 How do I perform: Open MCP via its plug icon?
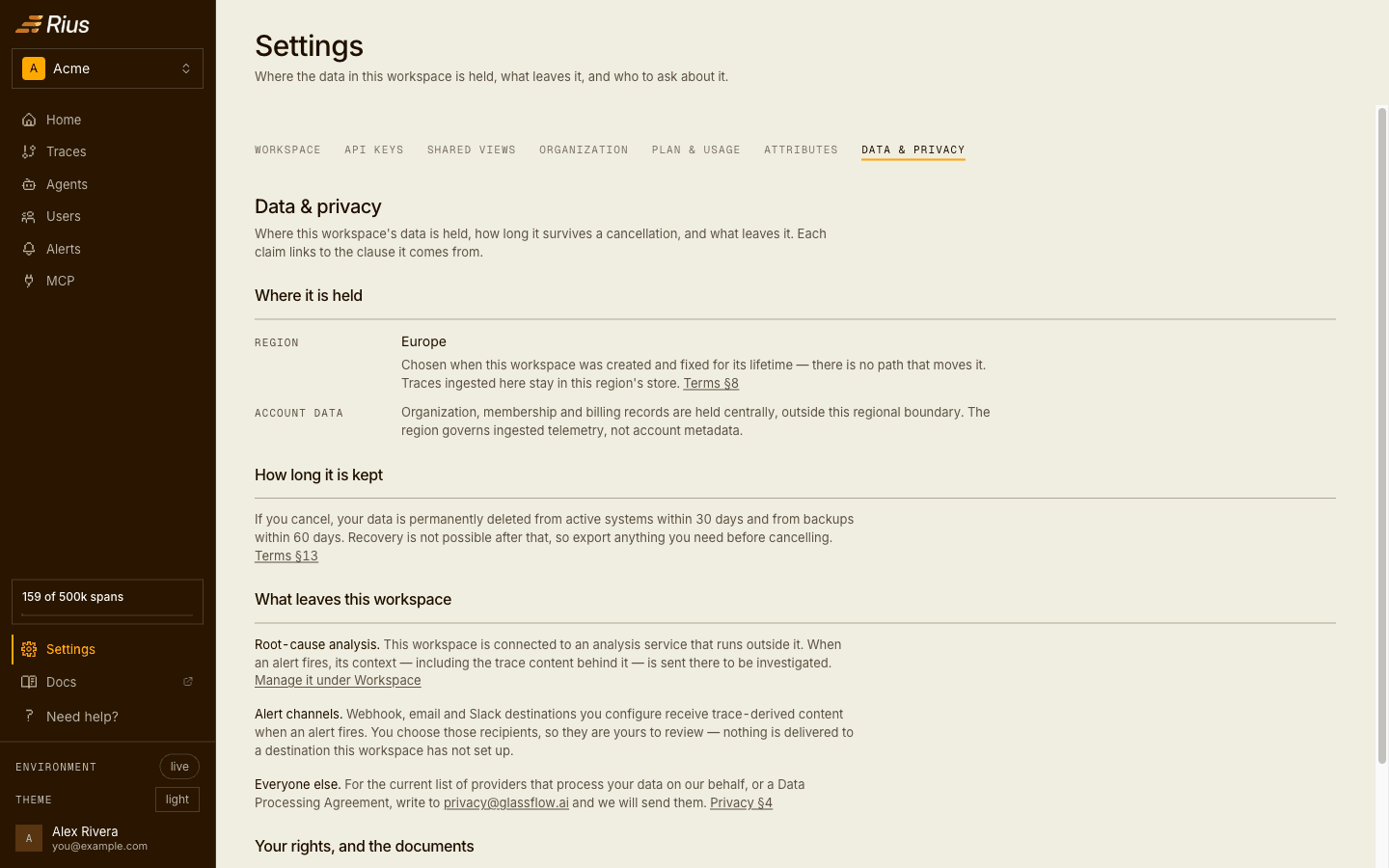29,281
